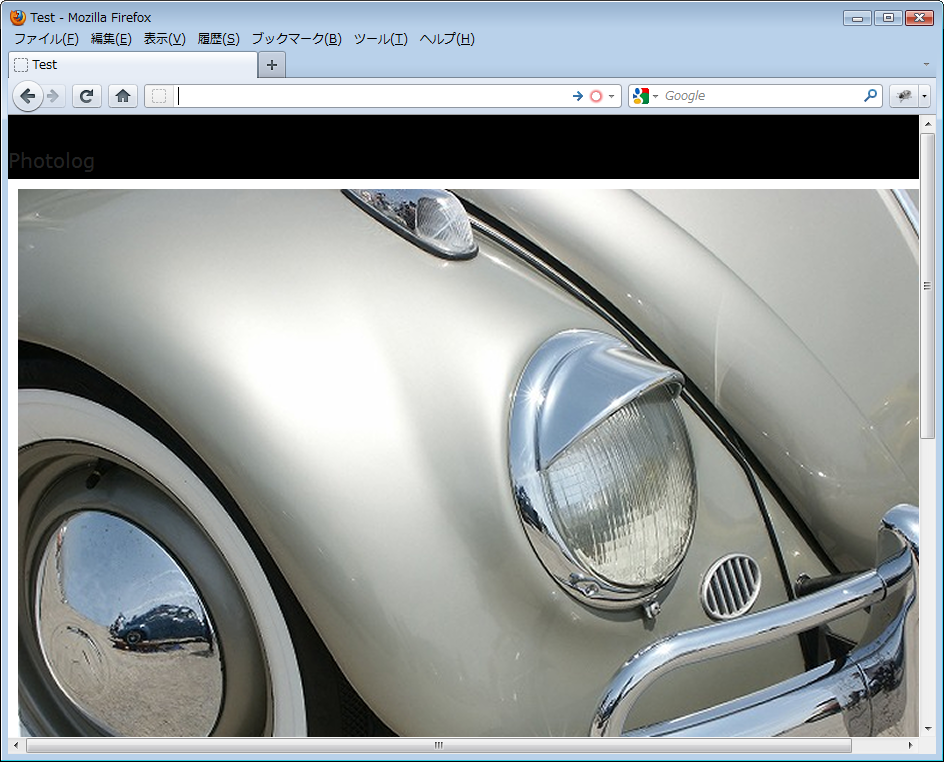This screenshot has height=762, width=944.
Task: Go back using the Back arrow button
Action: tap(28, 96)
